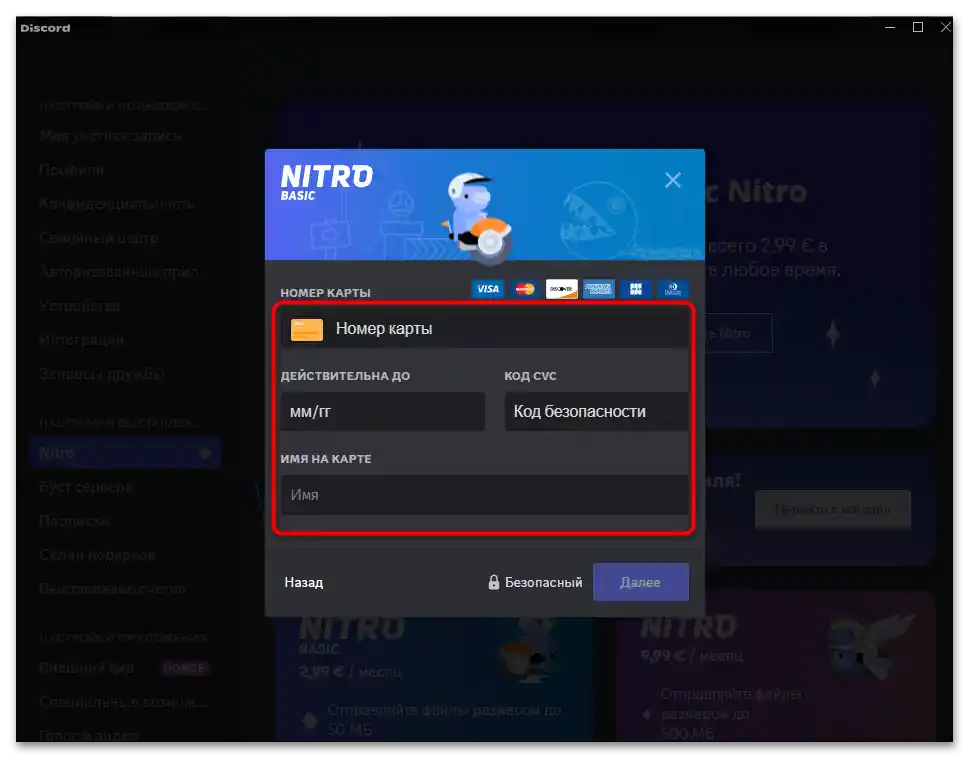Open Внешний вид settings section
Viewport: 969px width, 758px height.
87,668
